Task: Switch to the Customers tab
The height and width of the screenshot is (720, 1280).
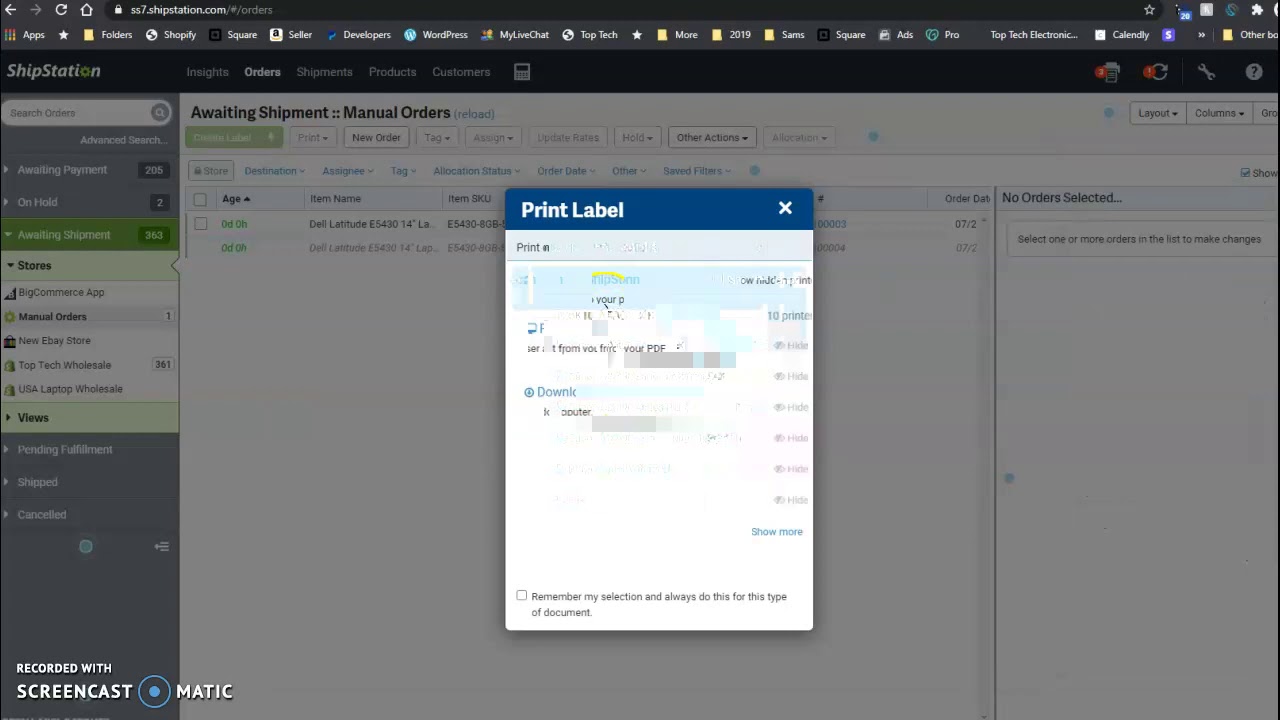Action: (461, 72)
